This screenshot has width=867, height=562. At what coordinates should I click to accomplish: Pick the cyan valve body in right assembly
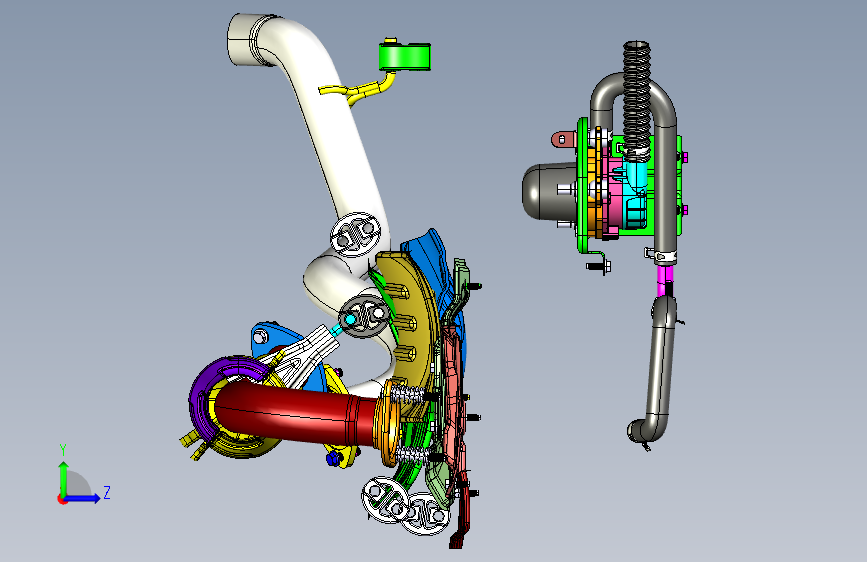coord(636,194)
